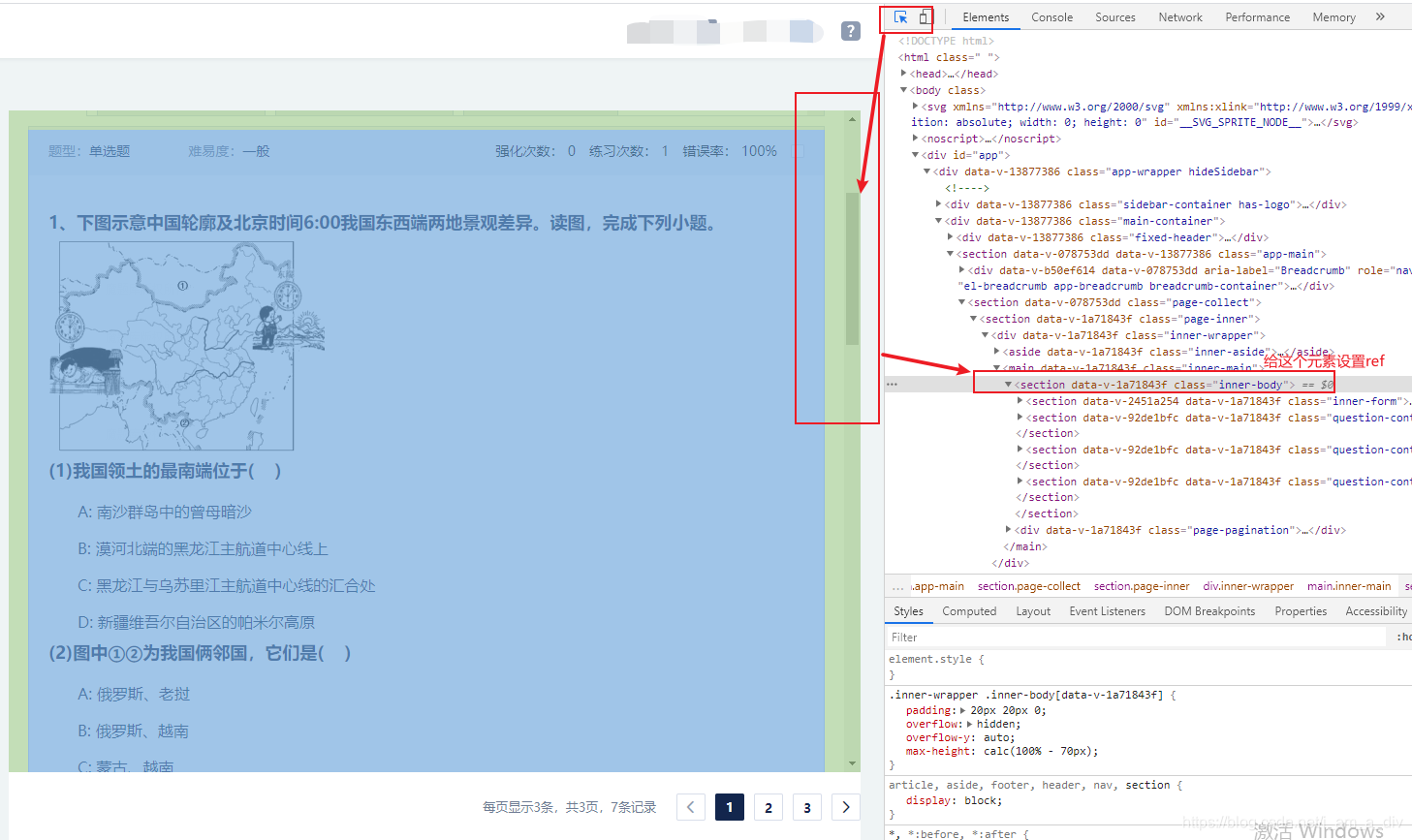This screenshot has width=1412, height=840.
Task: Collapse the div id="app" node
Action: pyautogui.click(x=915, y=155)
